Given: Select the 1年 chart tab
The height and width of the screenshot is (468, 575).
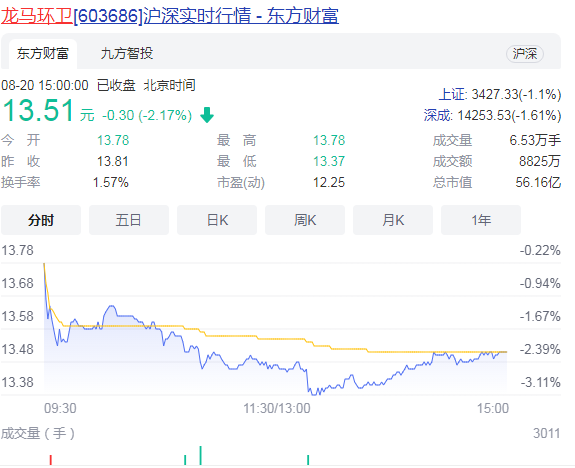Looking at the screenshot, I should pos(481,220).
